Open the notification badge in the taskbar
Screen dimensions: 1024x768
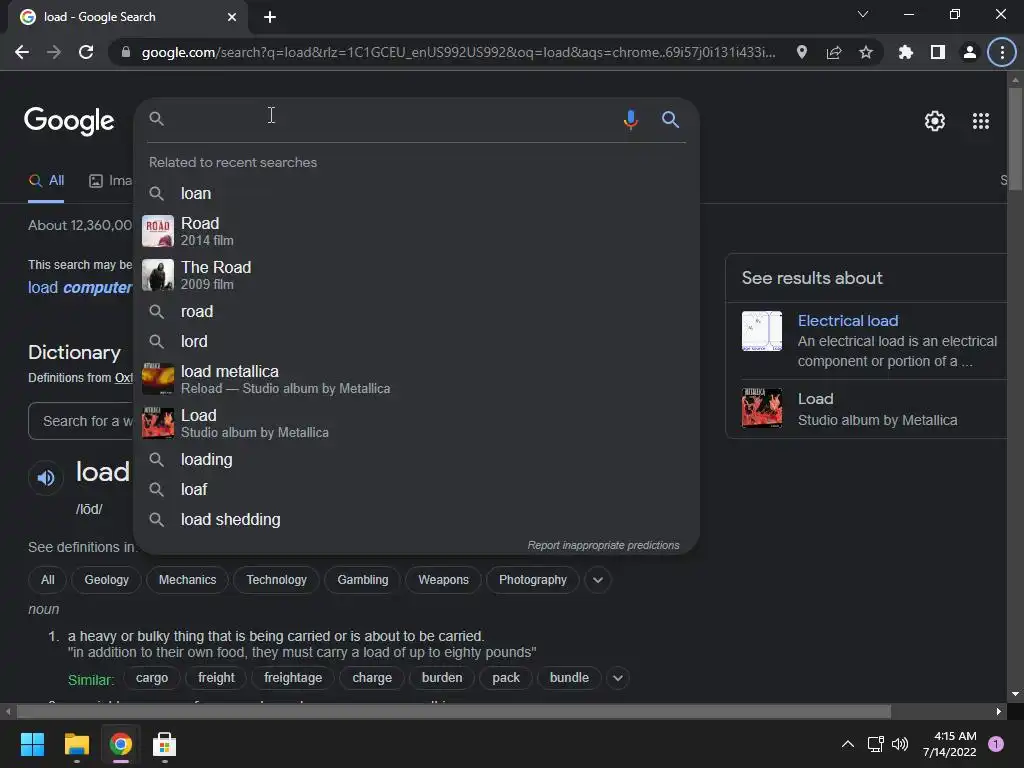coord(995,744)
